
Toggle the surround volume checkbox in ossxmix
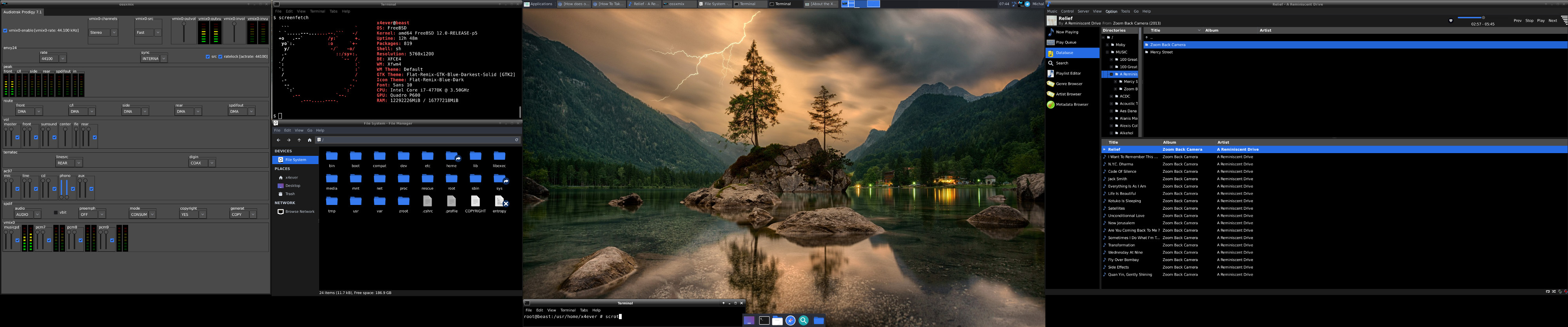54,138
